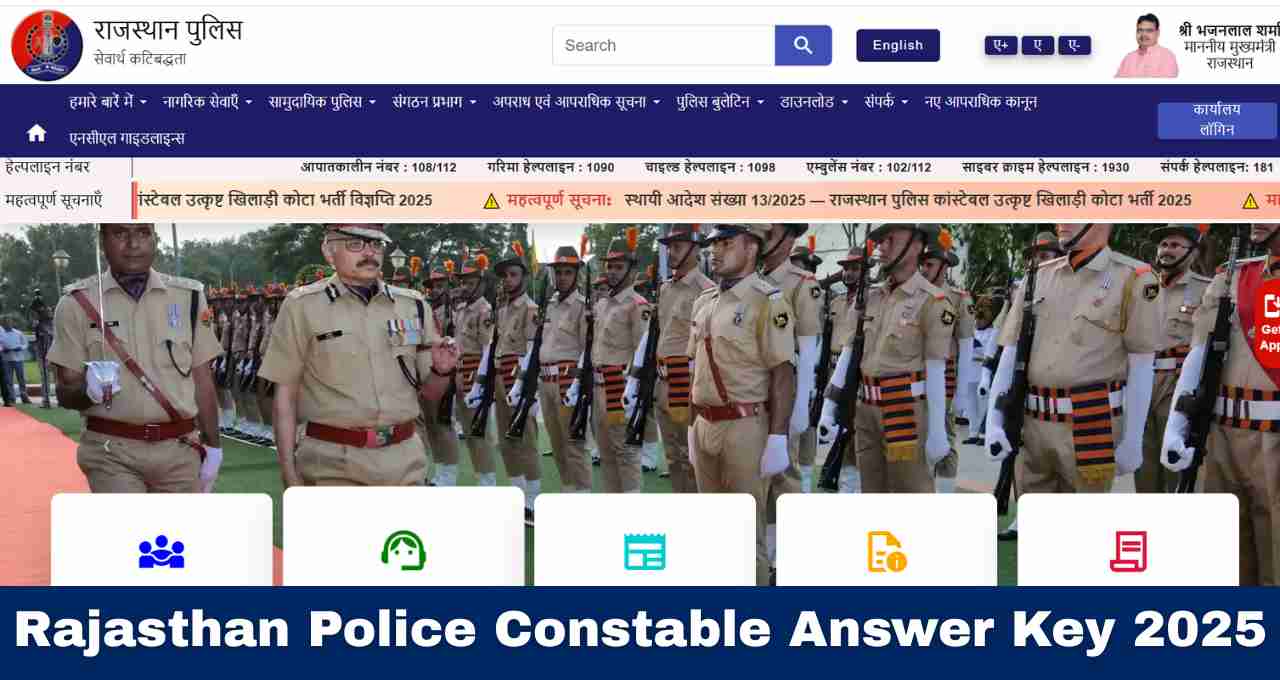Expand the हमारे बारे में dropdown menu
This screenshot has width=1280, height=680.
(x=108, y=102)
